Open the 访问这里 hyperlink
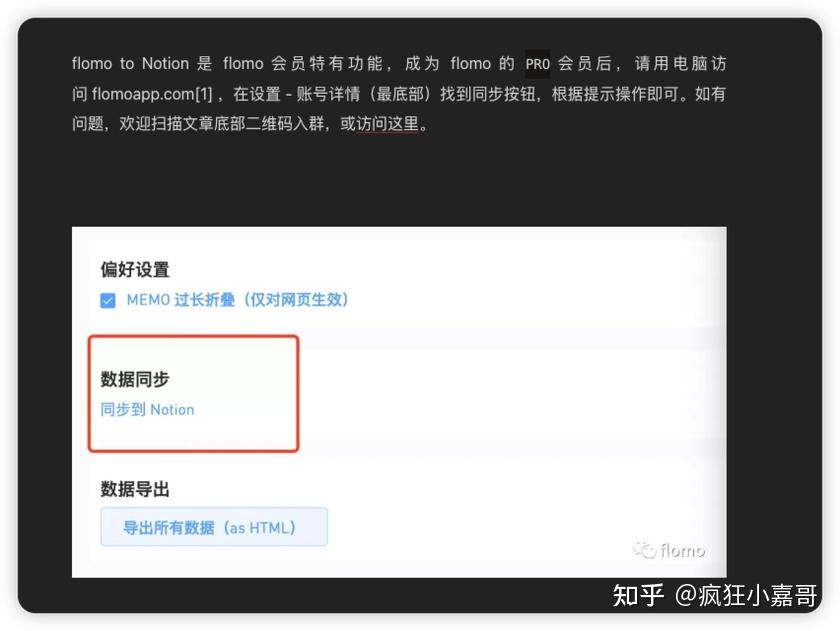The height and width of the screenshot is (631, 840). point(379,124)
